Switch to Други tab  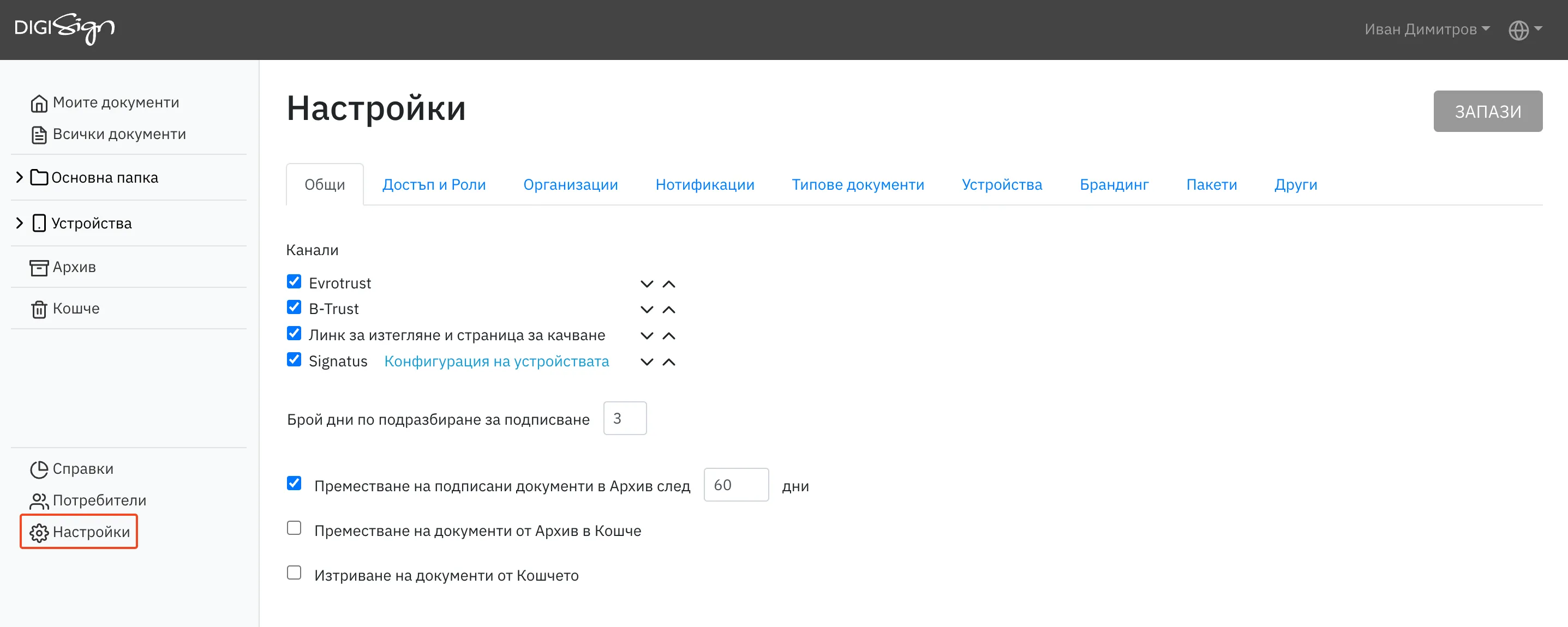pos(1295,184)
